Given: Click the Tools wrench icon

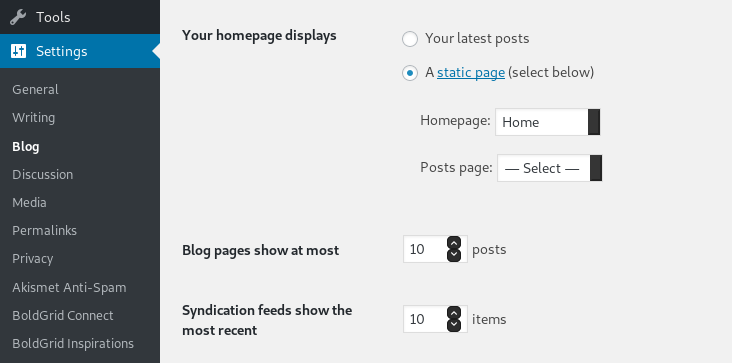Looking at the screenshot, I should pyautogui.click(x=18, y=17).
